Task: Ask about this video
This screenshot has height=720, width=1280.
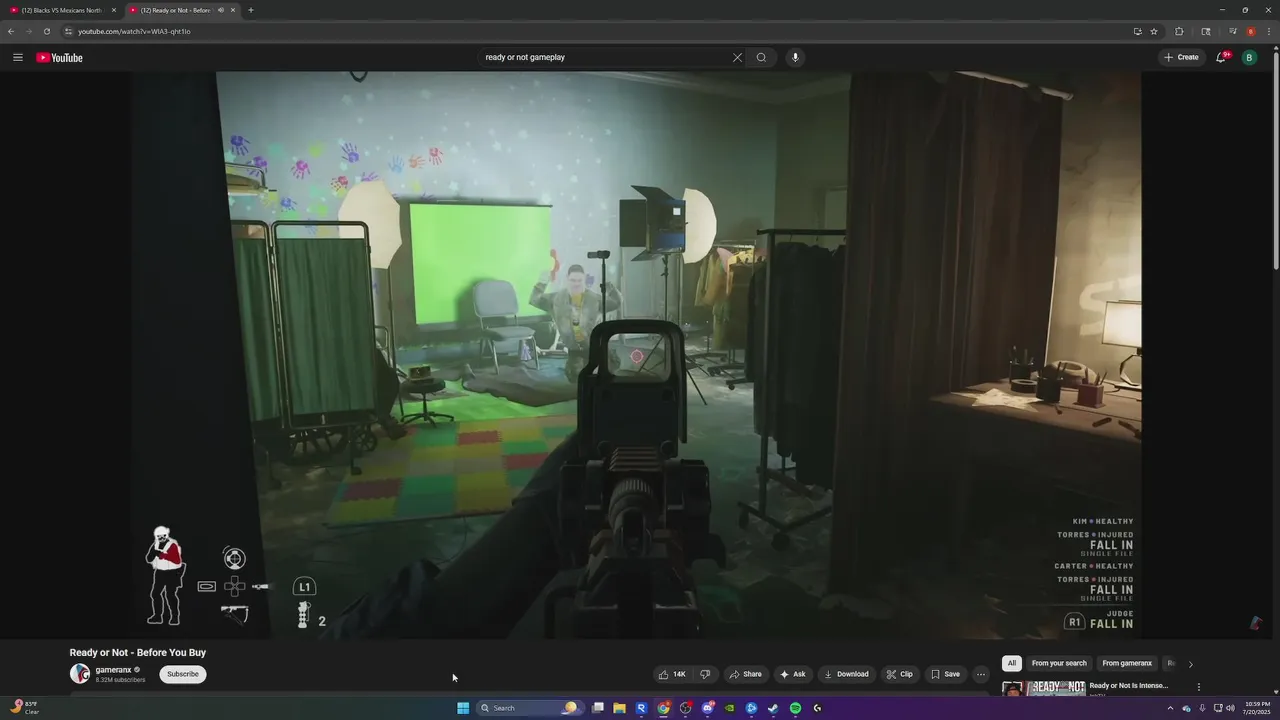Action: (792, 674)
